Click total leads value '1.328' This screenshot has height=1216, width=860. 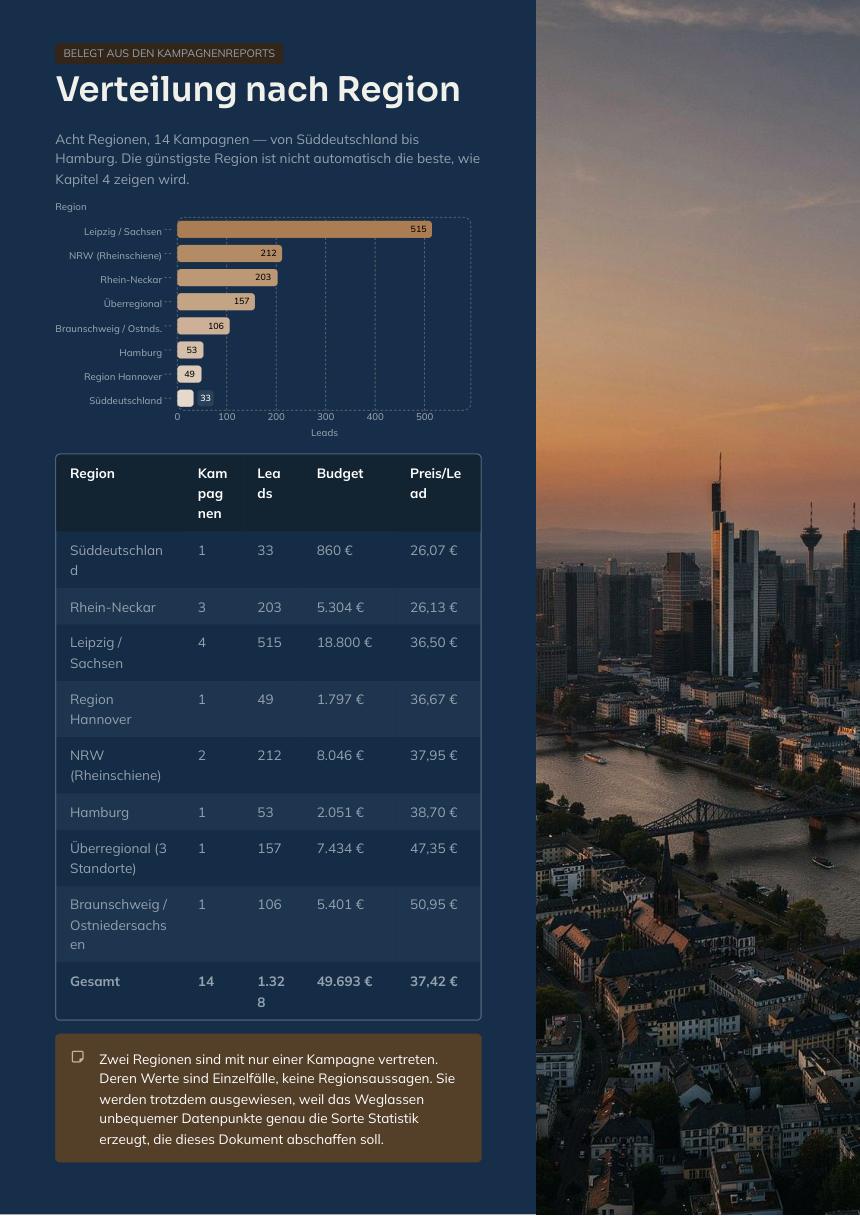[270, 991]
